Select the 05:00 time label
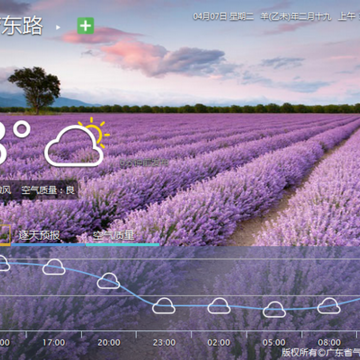This screenshot has height=360, width=360. click(274, 342)
